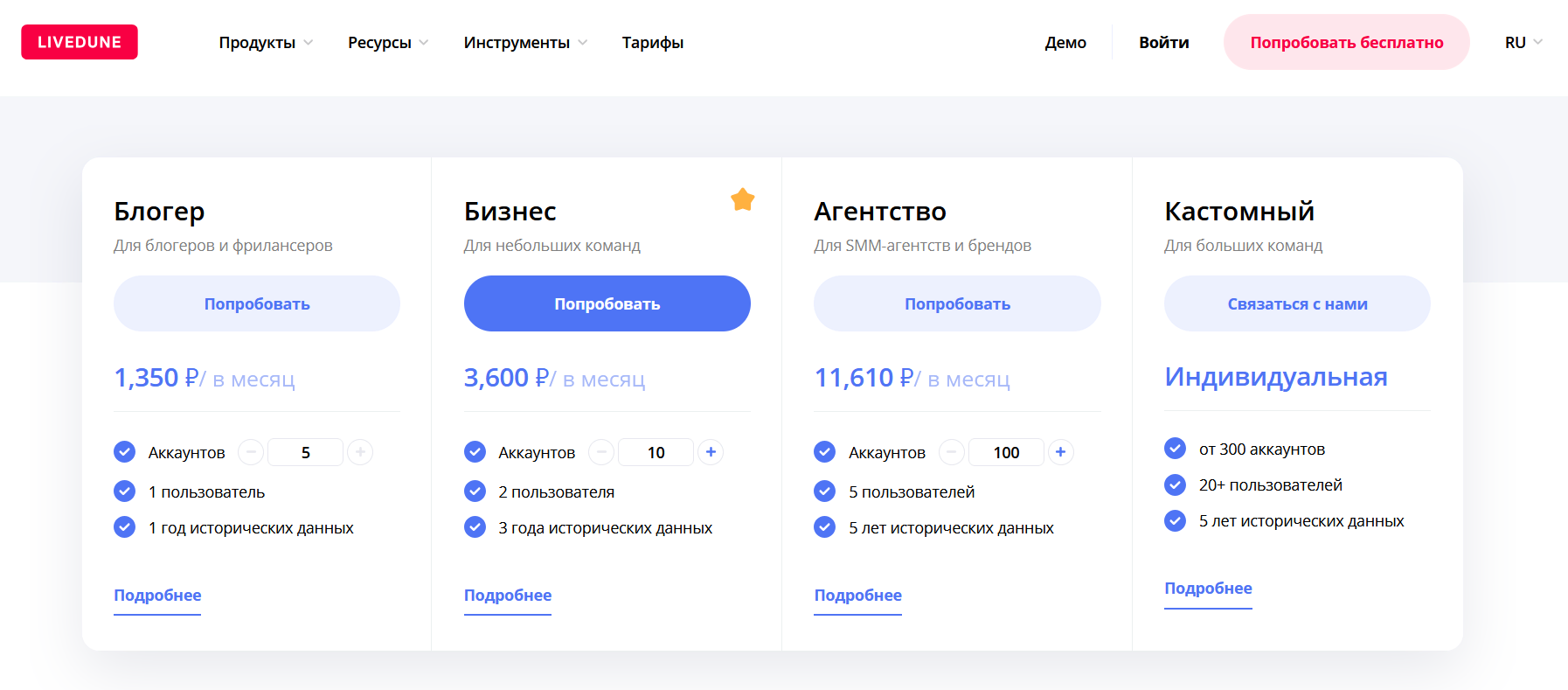Open the Тарифы page
Screen dimensions: 1568x690
(653, 43)
